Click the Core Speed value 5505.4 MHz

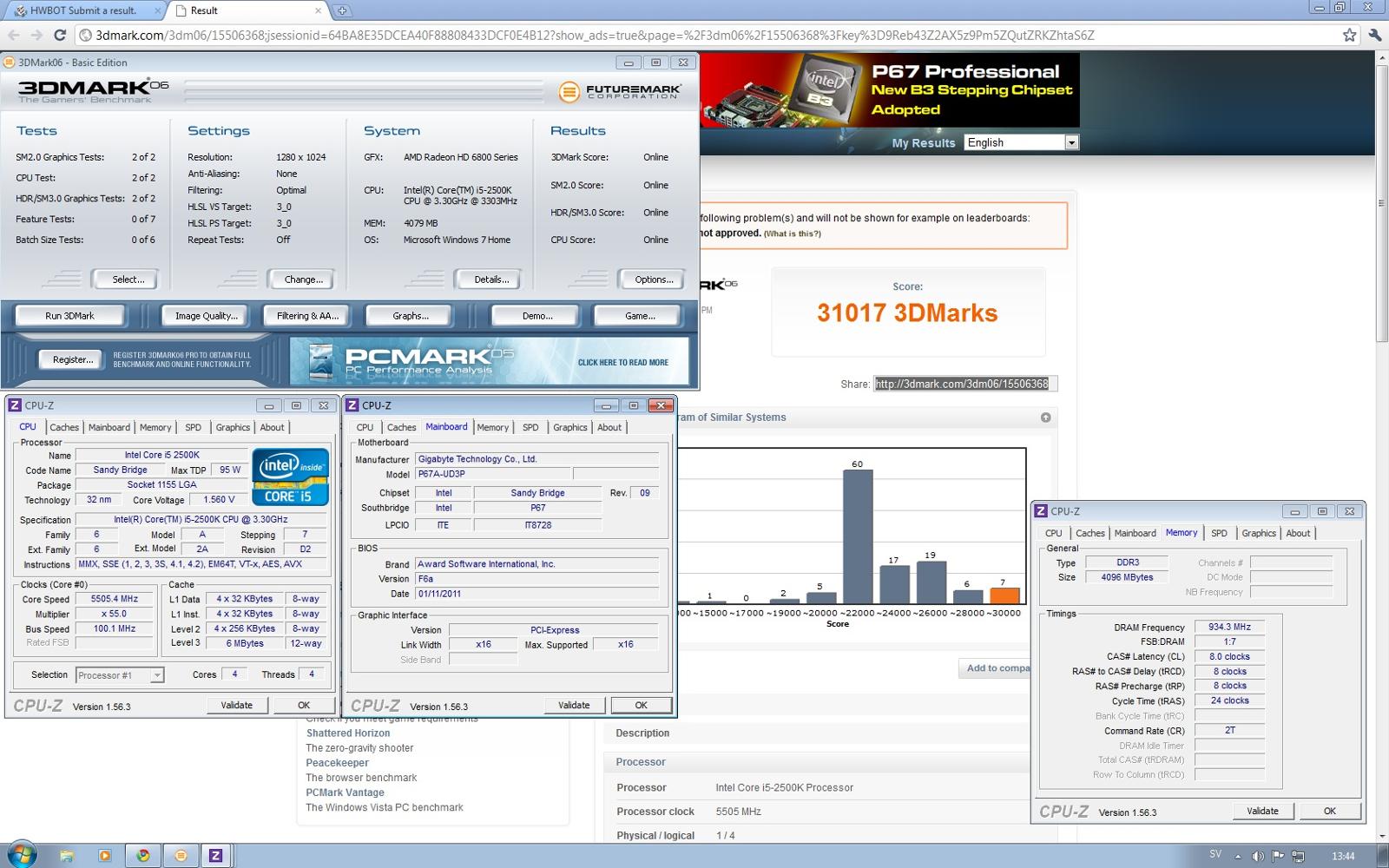point(115,599)
